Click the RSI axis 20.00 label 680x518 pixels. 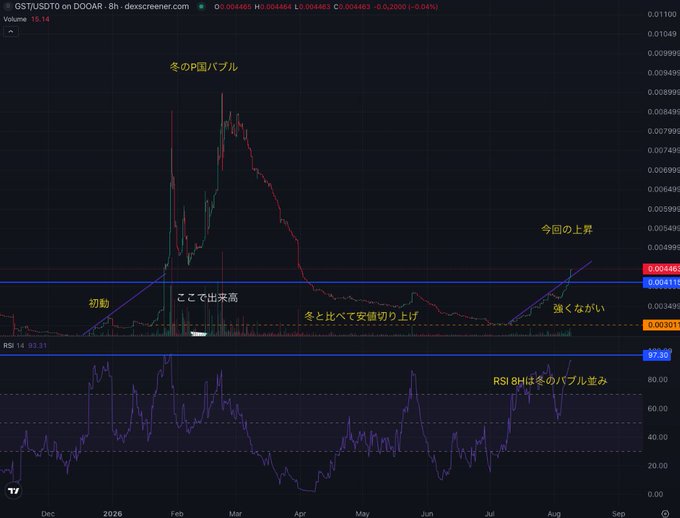click(x=657, y=466)
